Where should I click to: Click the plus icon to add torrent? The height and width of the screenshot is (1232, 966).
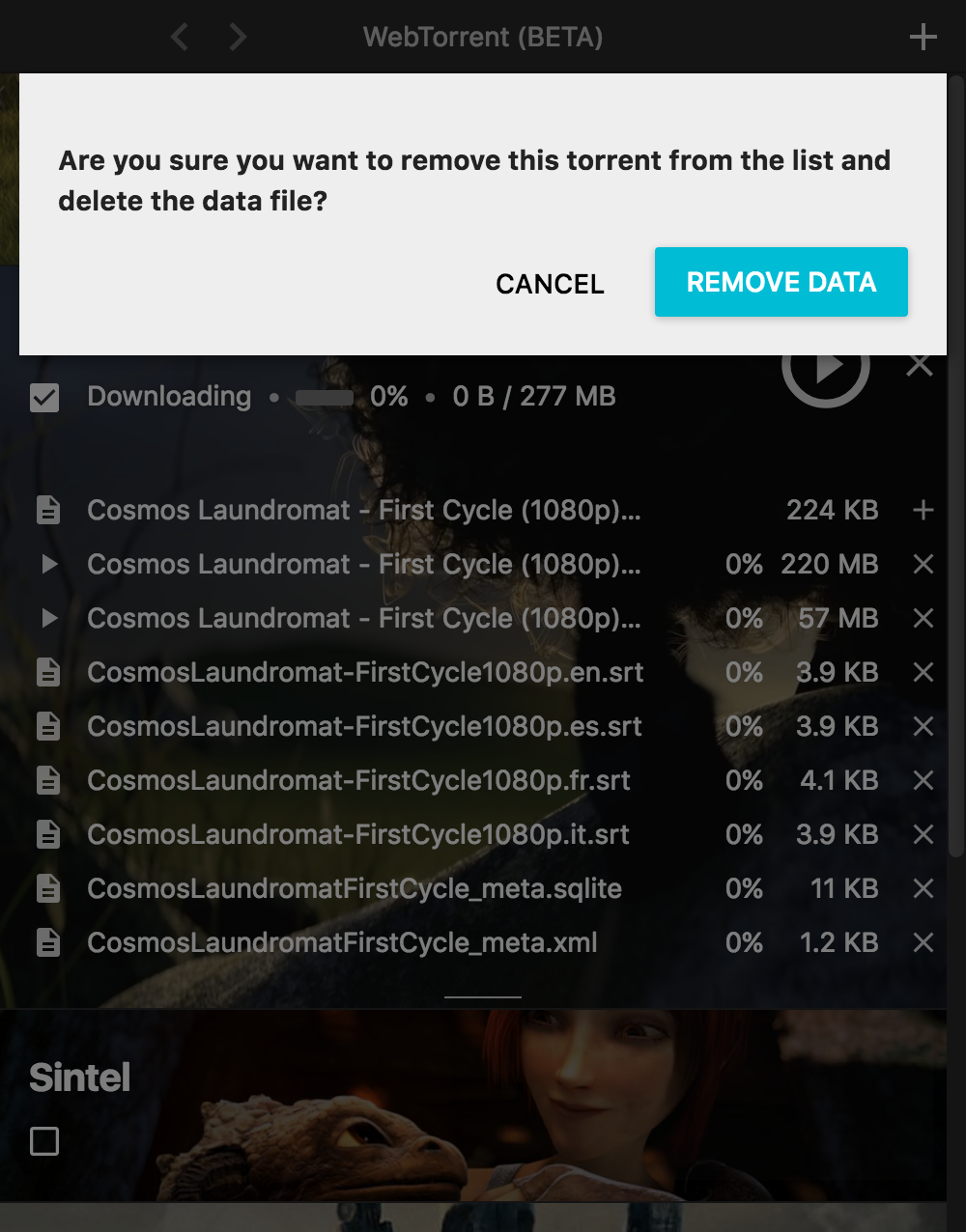923,37
